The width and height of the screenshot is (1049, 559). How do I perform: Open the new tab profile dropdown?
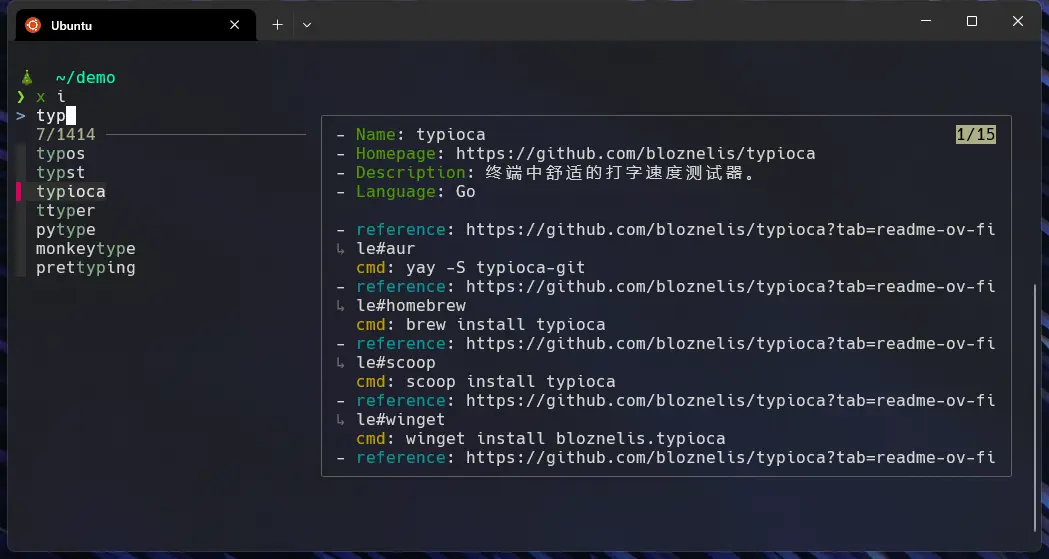(307, 25)
